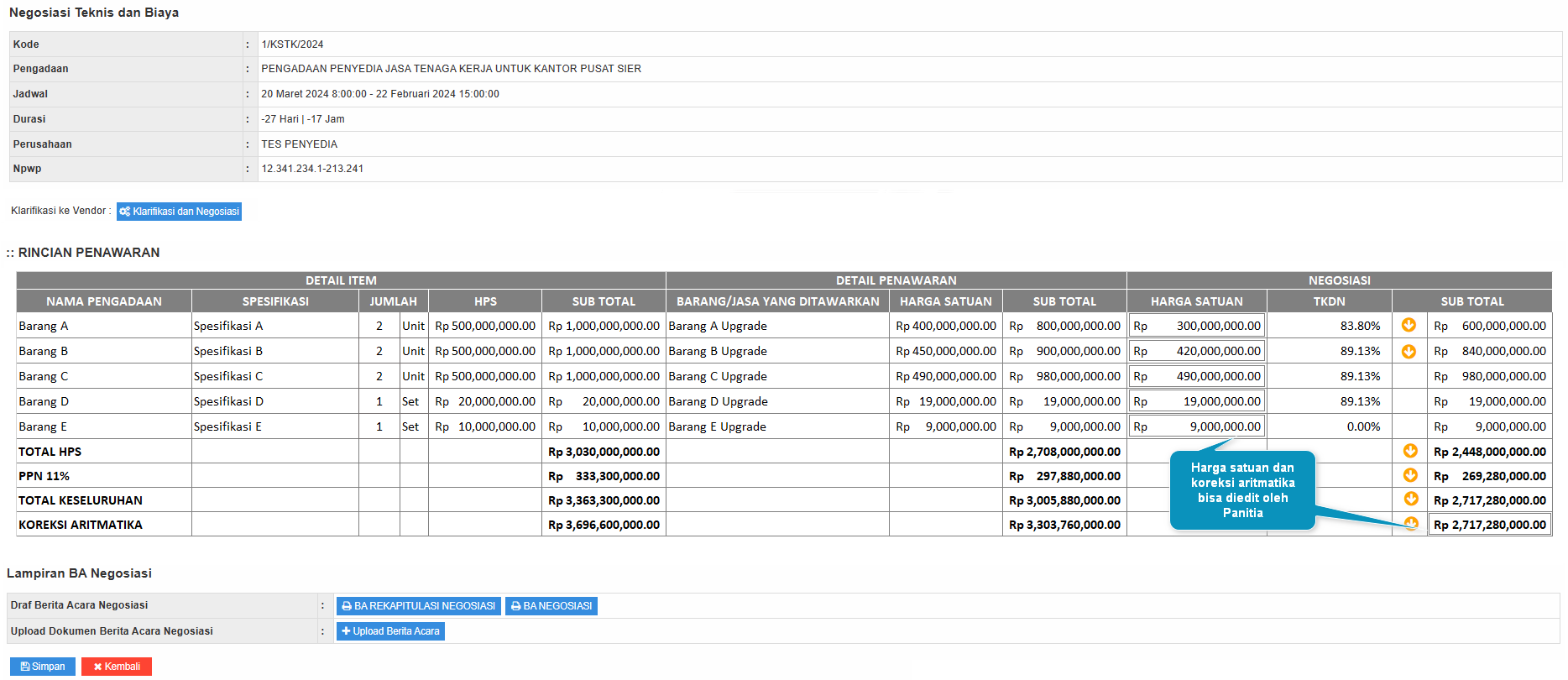
Task: Click orange arrow icon in KOREKSI ARITMATIKA row
Action: [x=1411, y=524]
